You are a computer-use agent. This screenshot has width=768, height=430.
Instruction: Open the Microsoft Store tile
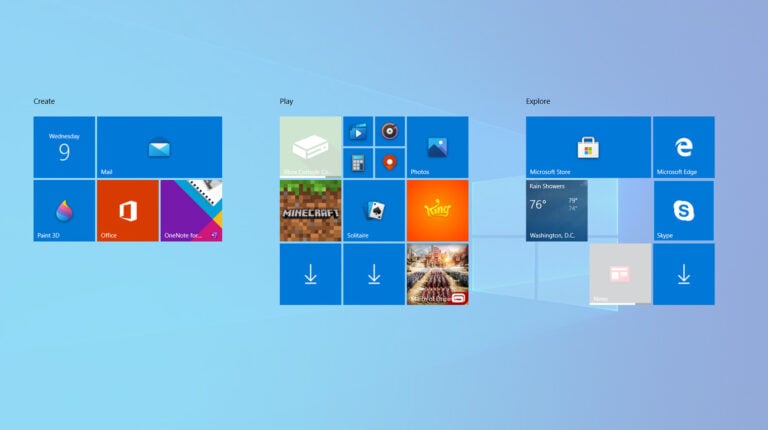pos(588,147)
